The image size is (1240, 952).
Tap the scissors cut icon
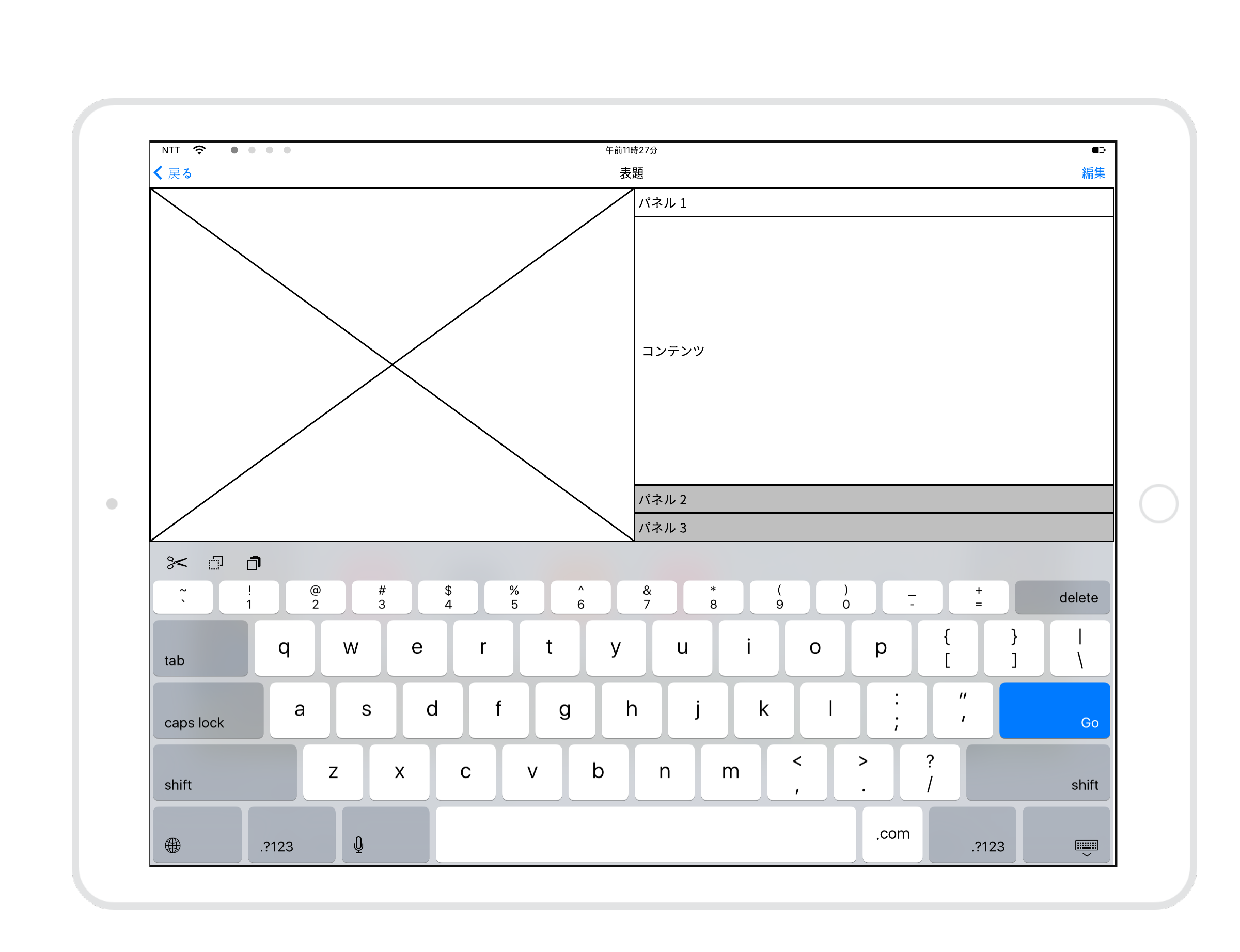(x=177, y=563)
